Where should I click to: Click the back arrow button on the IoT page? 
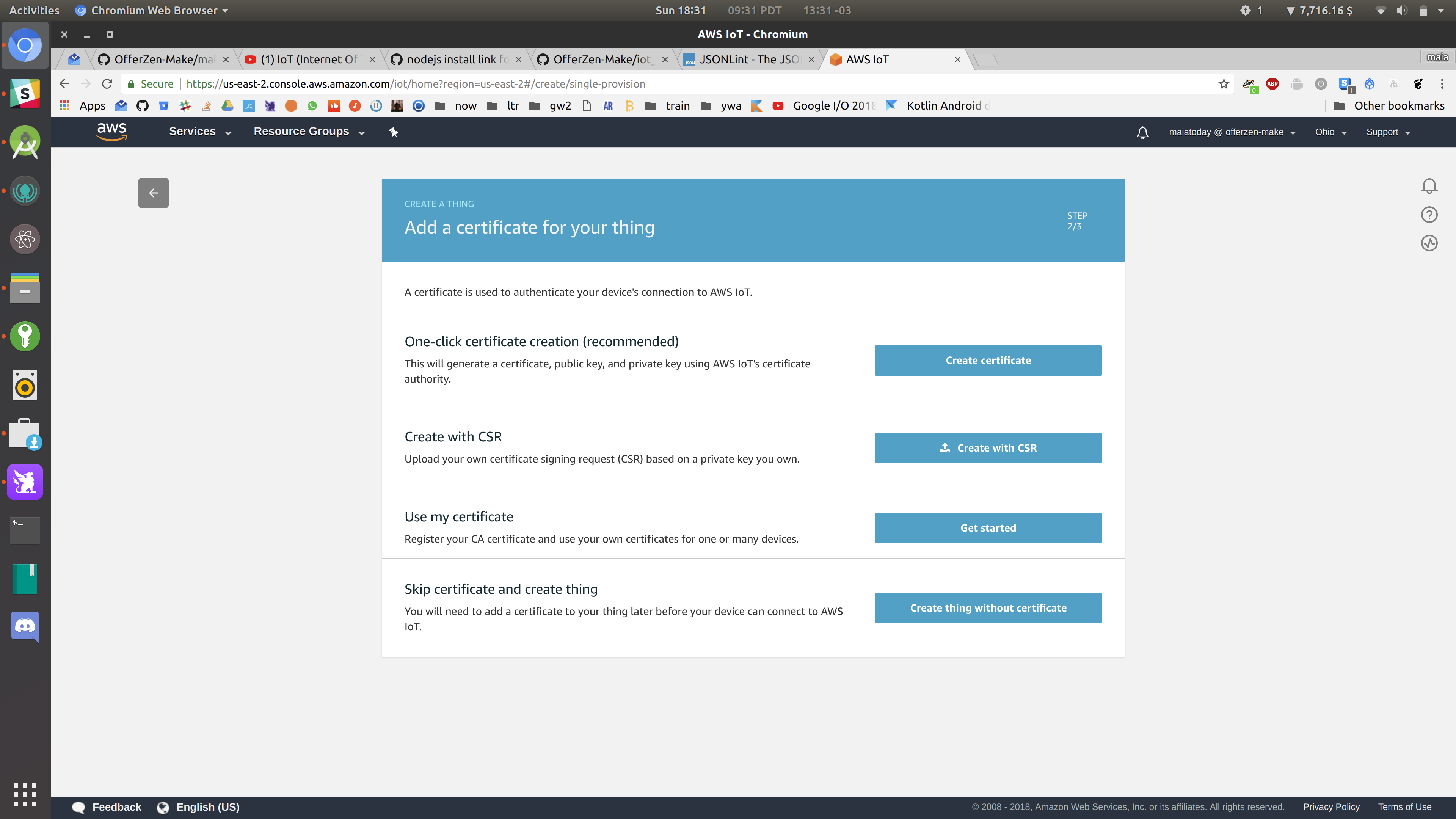153,193
